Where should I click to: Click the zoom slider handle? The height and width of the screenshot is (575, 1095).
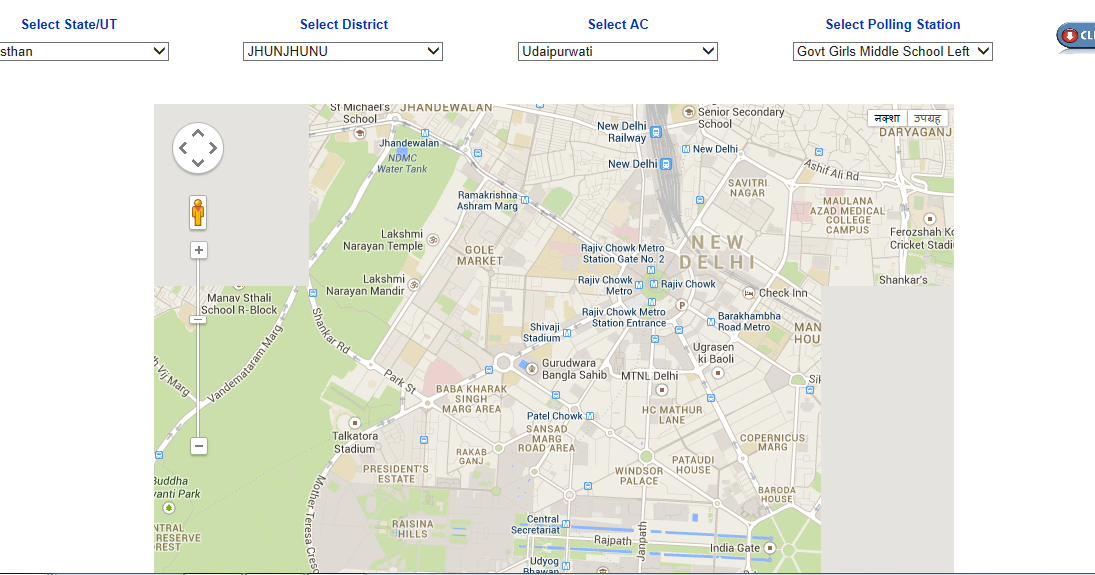point(198,320)
